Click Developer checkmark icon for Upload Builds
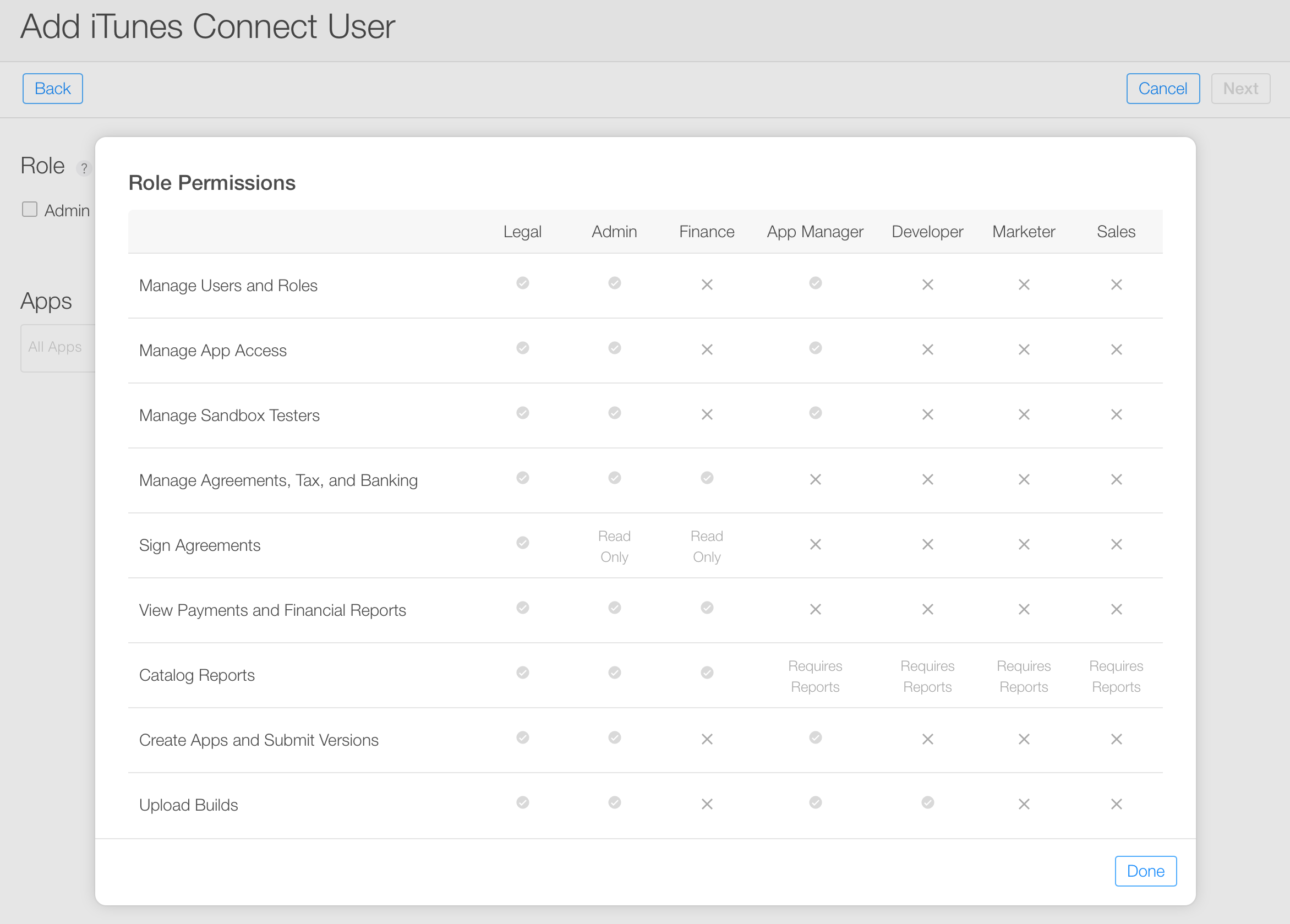 coord(927,802)
